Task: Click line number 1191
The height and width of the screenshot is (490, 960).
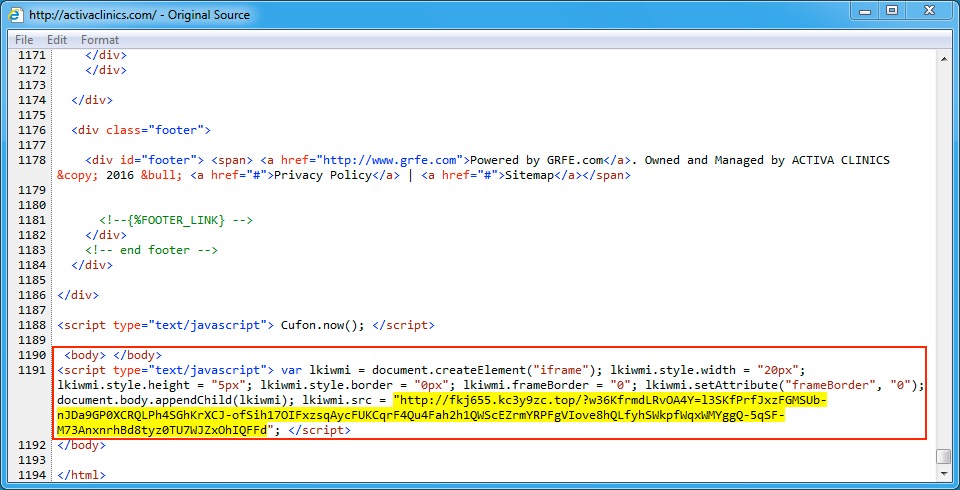Action: point(31,370)
